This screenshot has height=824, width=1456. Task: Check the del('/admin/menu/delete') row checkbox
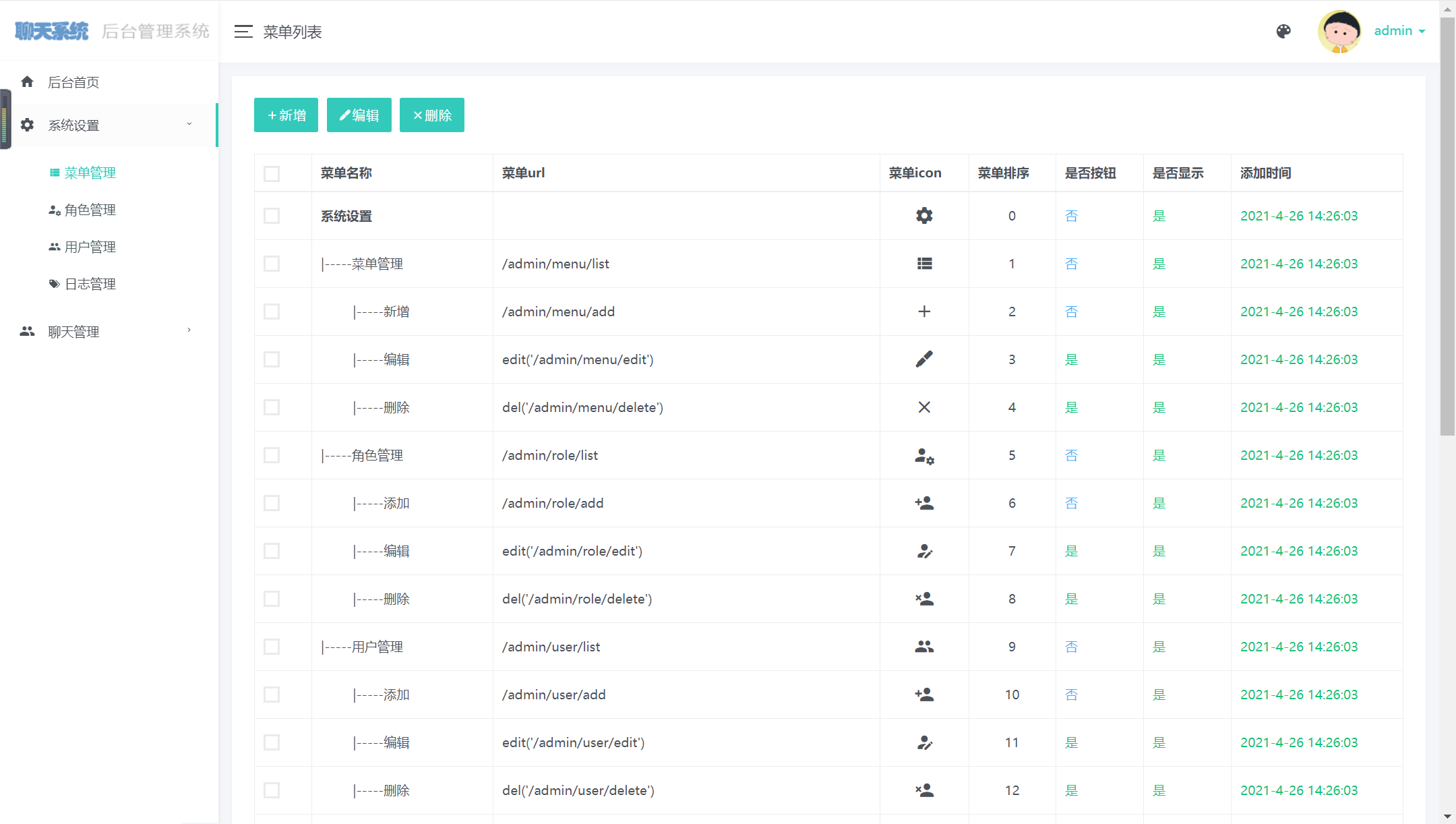[x=272, y=407]
